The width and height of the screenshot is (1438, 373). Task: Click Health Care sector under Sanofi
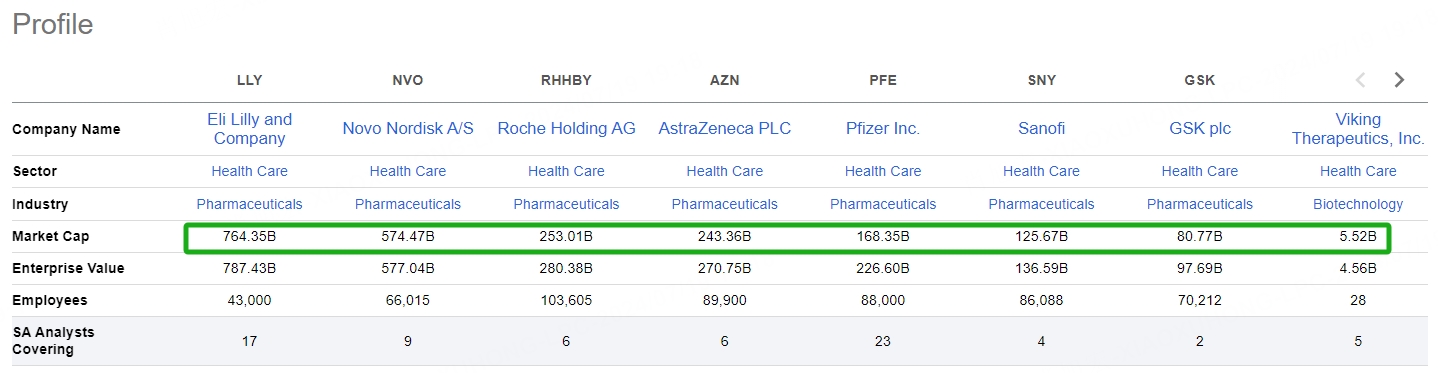tap(1041, 171)
